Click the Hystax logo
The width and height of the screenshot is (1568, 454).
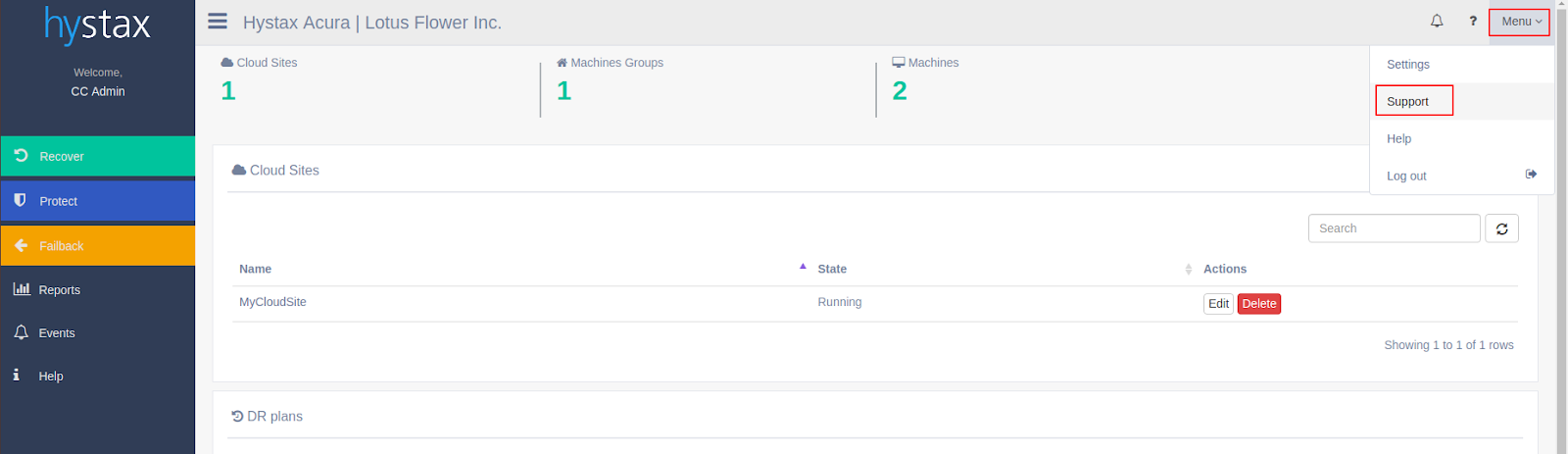point(97,25)
